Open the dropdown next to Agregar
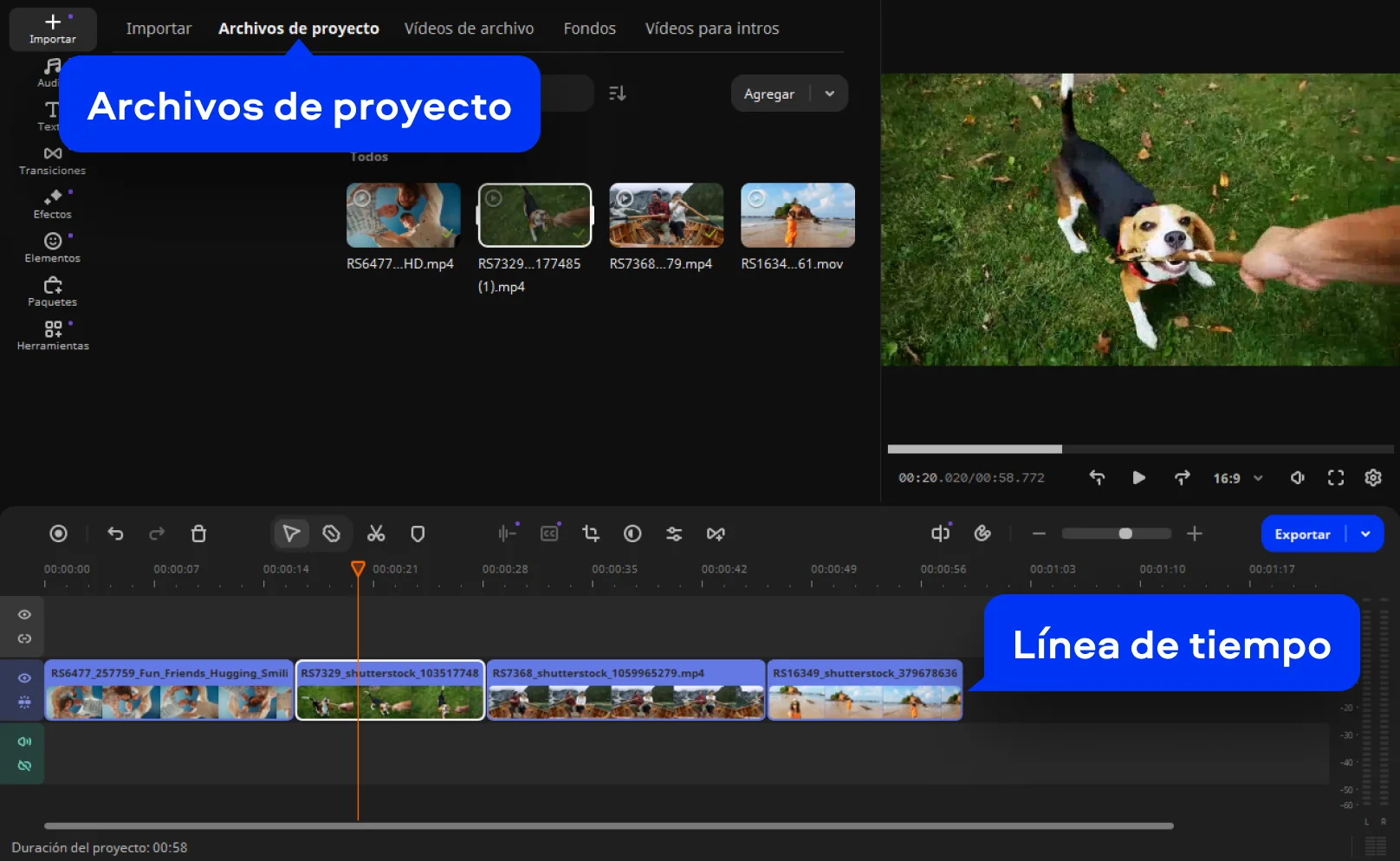 pos(830,93)
